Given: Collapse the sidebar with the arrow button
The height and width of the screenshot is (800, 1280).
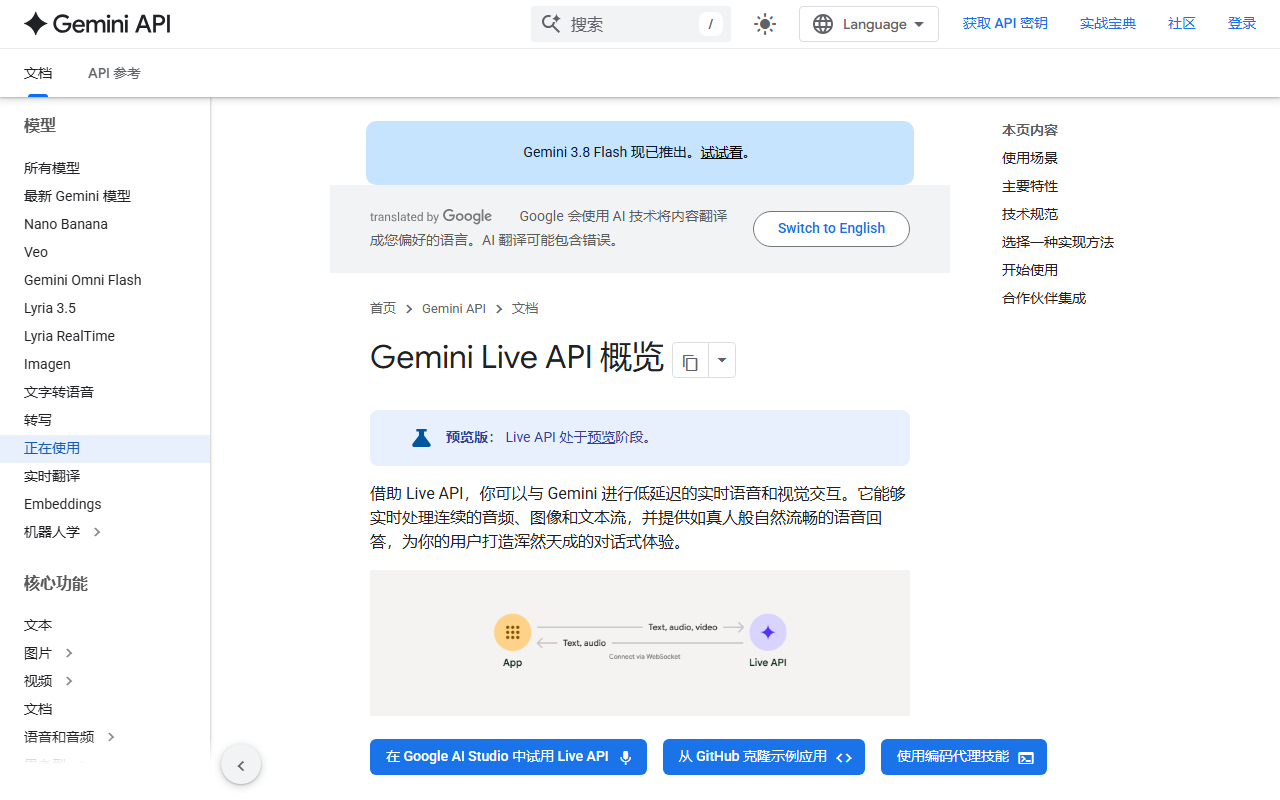Looking at the screenshot, I should pyautogui.click(x=241, y=766).
